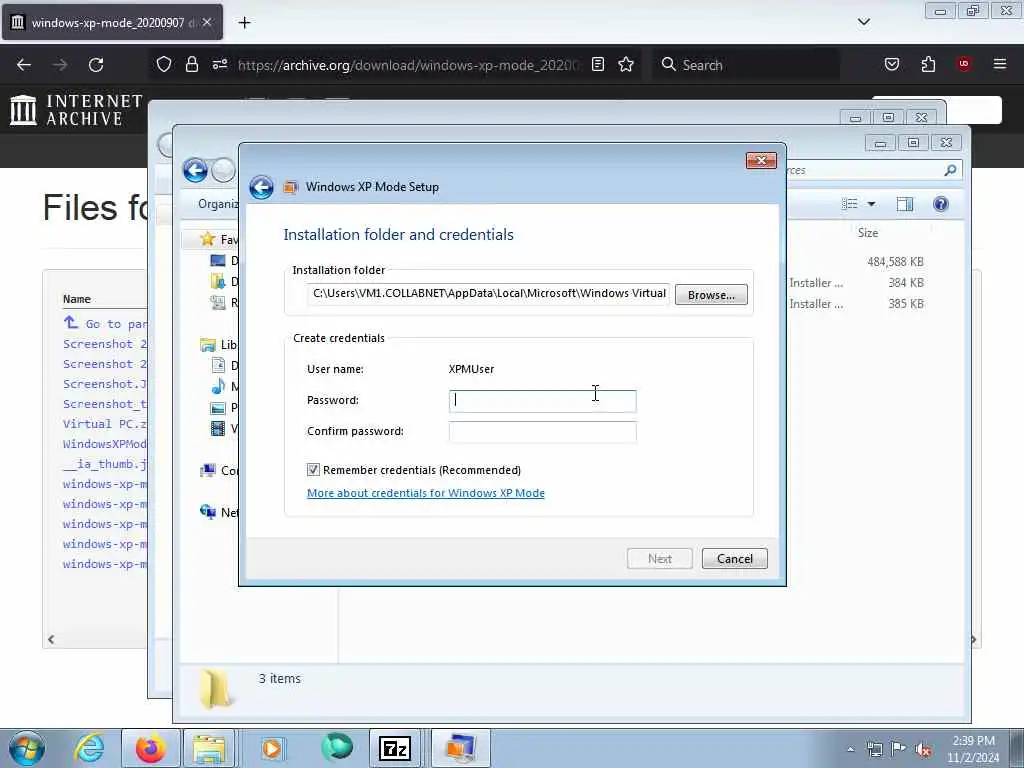Open Explorer help question mark icon
This screenshot has width=1024, height=768.
(940, 204)
